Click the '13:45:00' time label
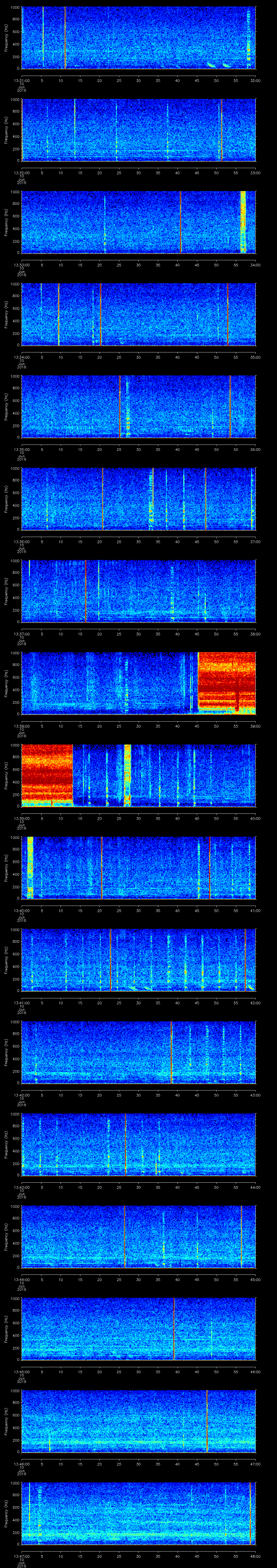This screenshot has height=1568, width=277. click(x=21, y=1371)
